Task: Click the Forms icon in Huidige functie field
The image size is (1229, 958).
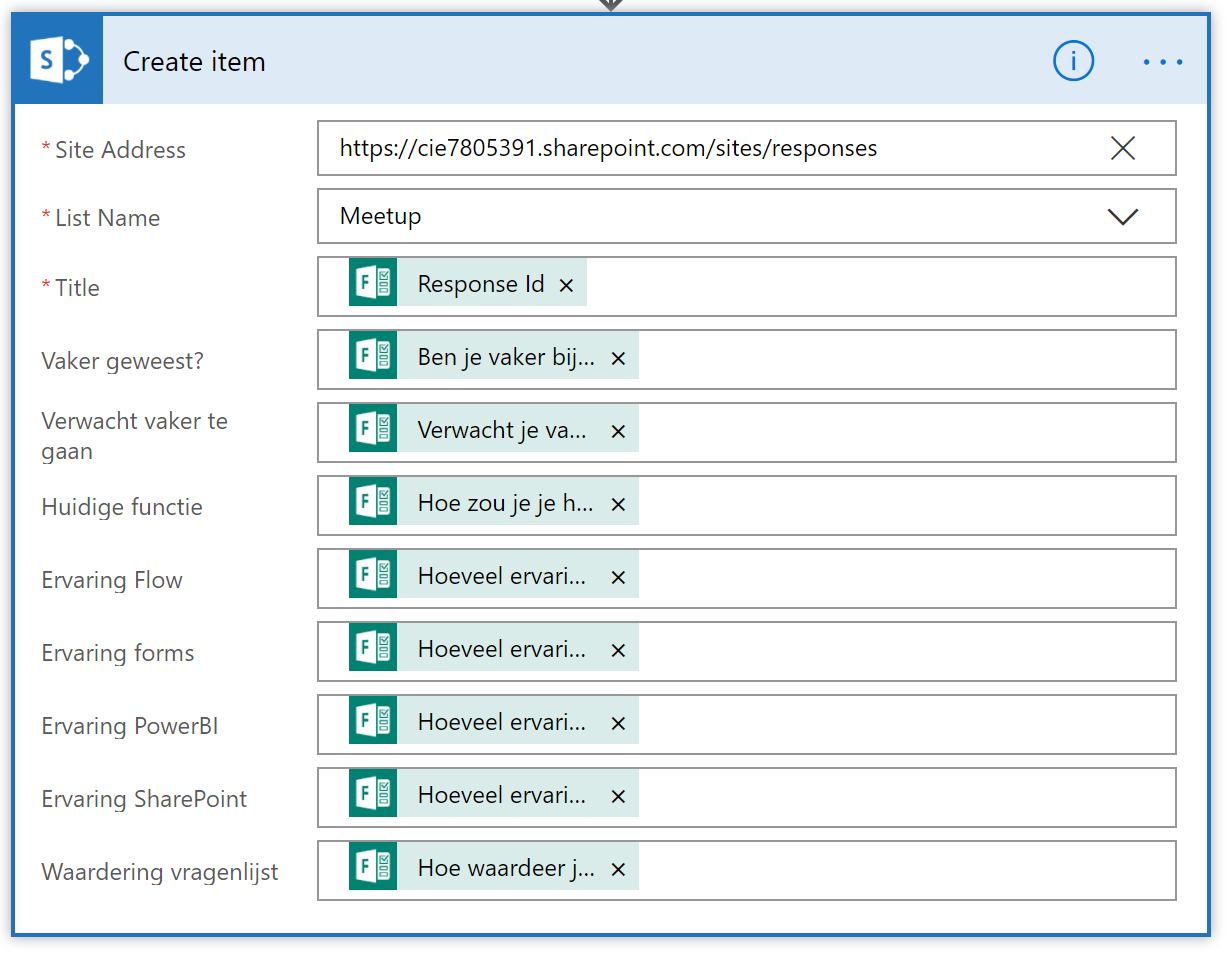Action: click(x=373, y=502)
